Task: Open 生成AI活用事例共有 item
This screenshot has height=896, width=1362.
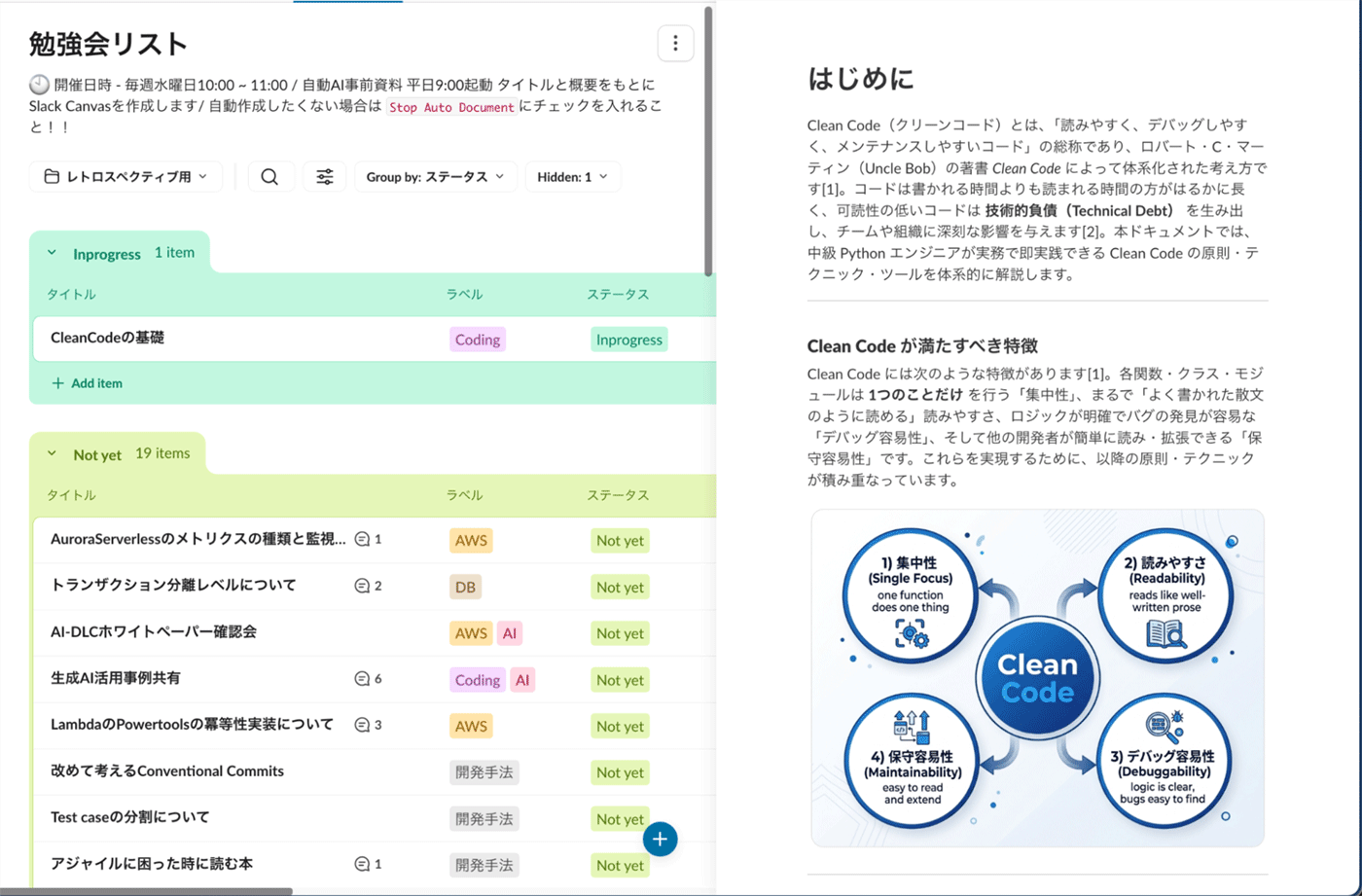Action: (116, 678)
